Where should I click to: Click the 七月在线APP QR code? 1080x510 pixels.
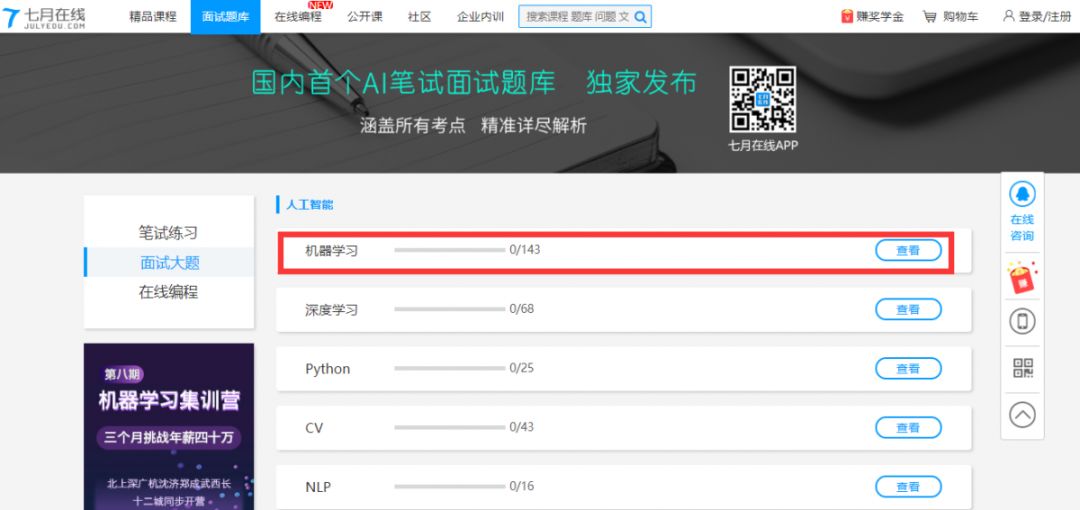click(x=762, y=99)
